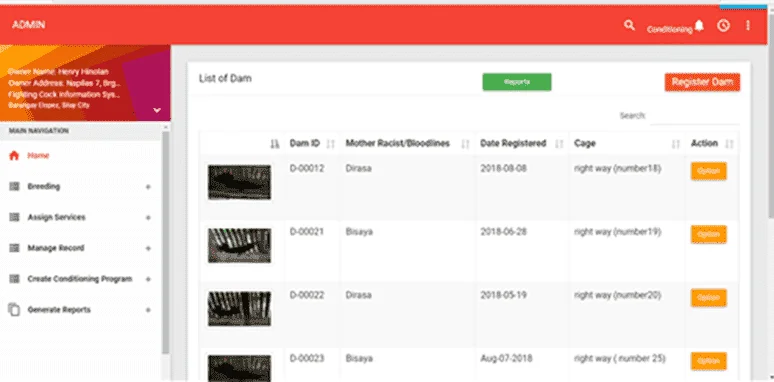The height and width of the screenshot is (382, 774).
Task: Click date cell 2018-06-28
Action: click(x=503, y=231)
